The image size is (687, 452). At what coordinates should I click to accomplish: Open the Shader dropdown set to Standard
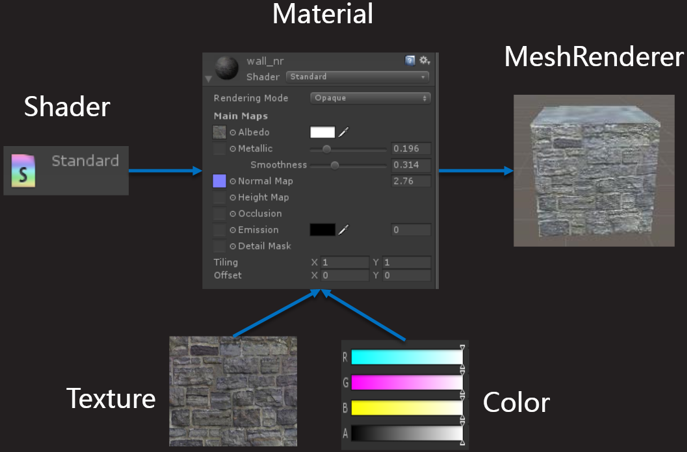[357, 76]
